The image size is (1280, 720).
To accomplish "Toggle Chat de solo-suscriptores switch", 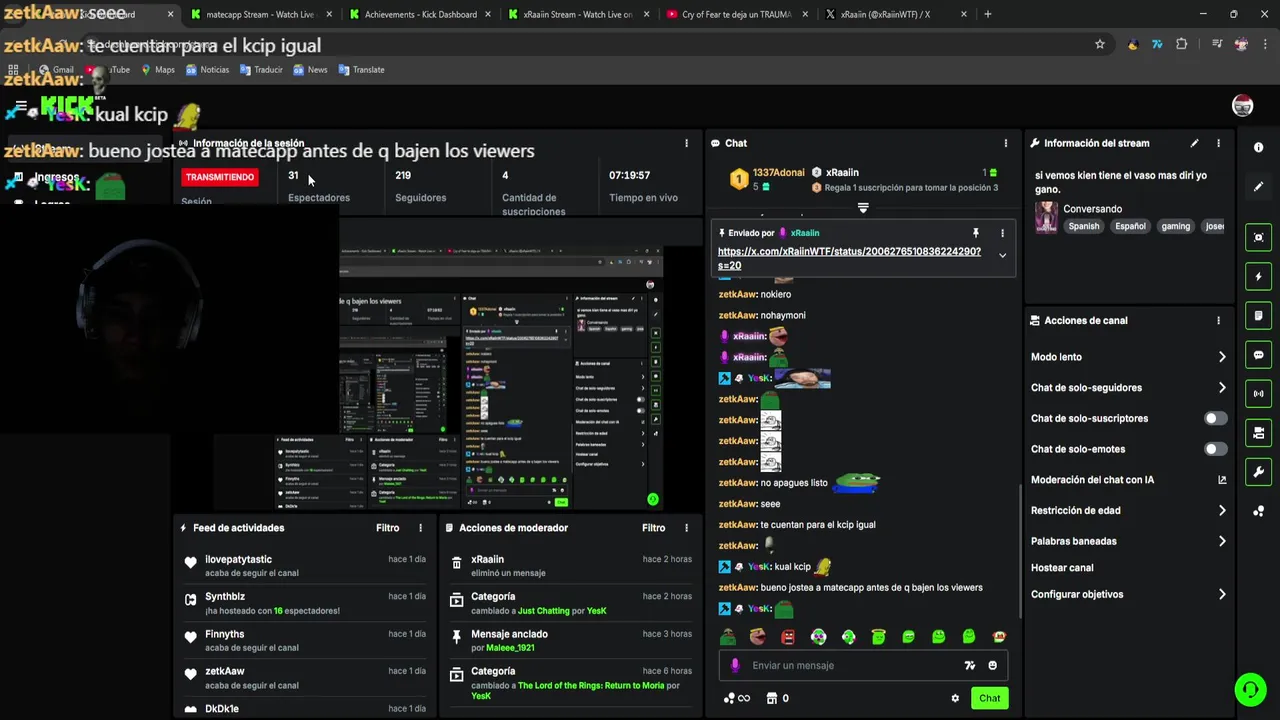I will pyautogui.click(x=1215, y=418).
